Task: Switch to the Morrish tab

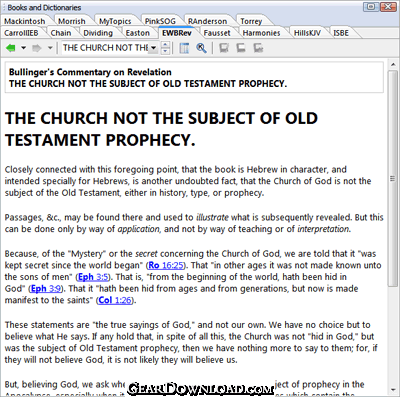Action: coord(72,21)
